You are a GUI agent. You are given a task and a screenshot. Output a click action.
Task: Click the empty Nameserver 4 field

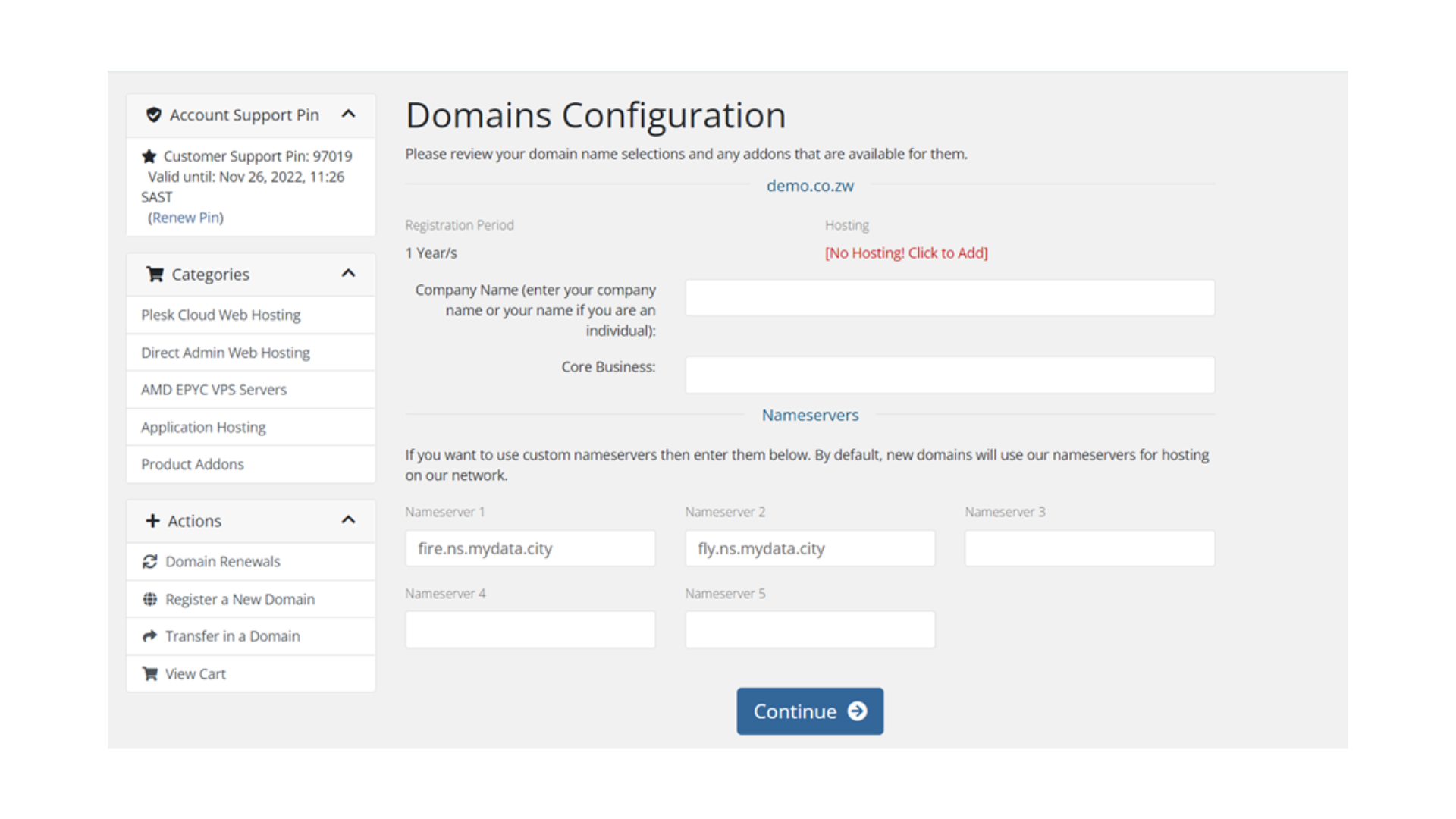coord(530,629)
